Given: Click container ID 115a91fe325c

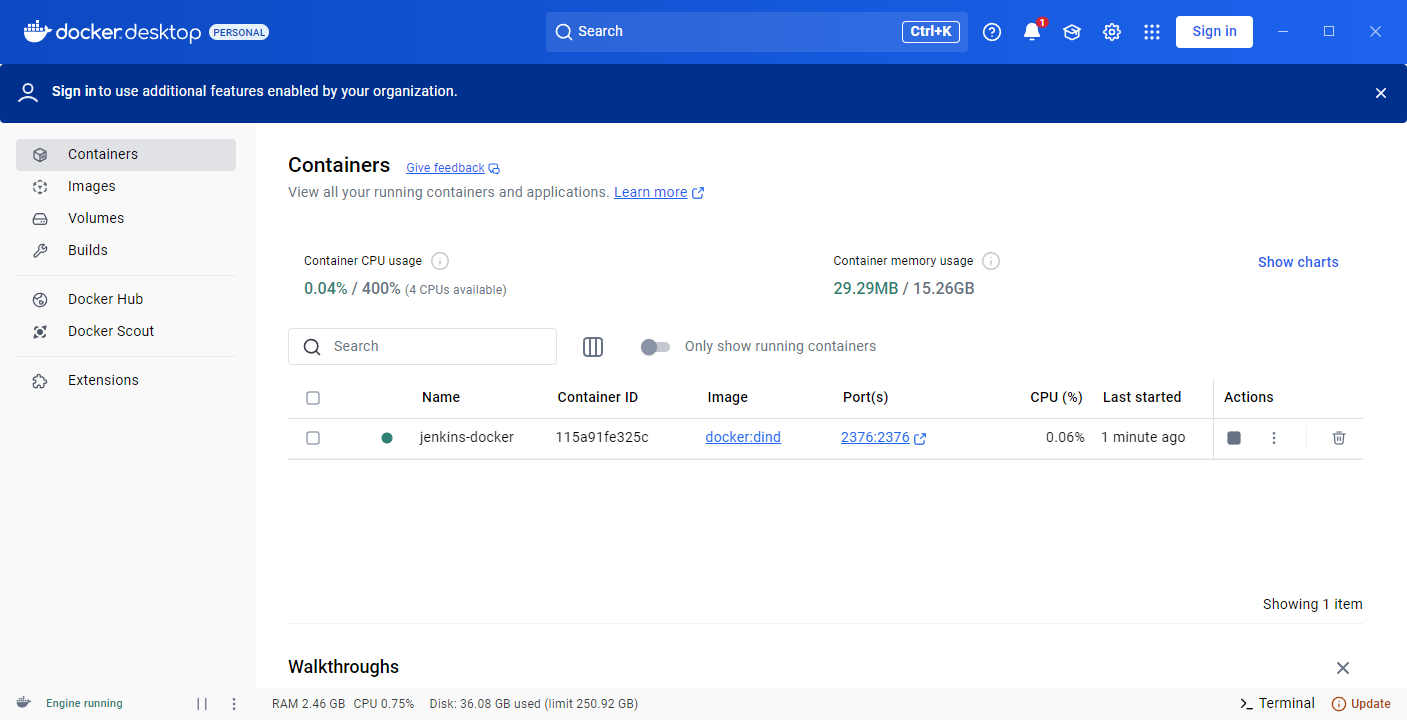Looking at the screenshot, I should pos(602,437).
